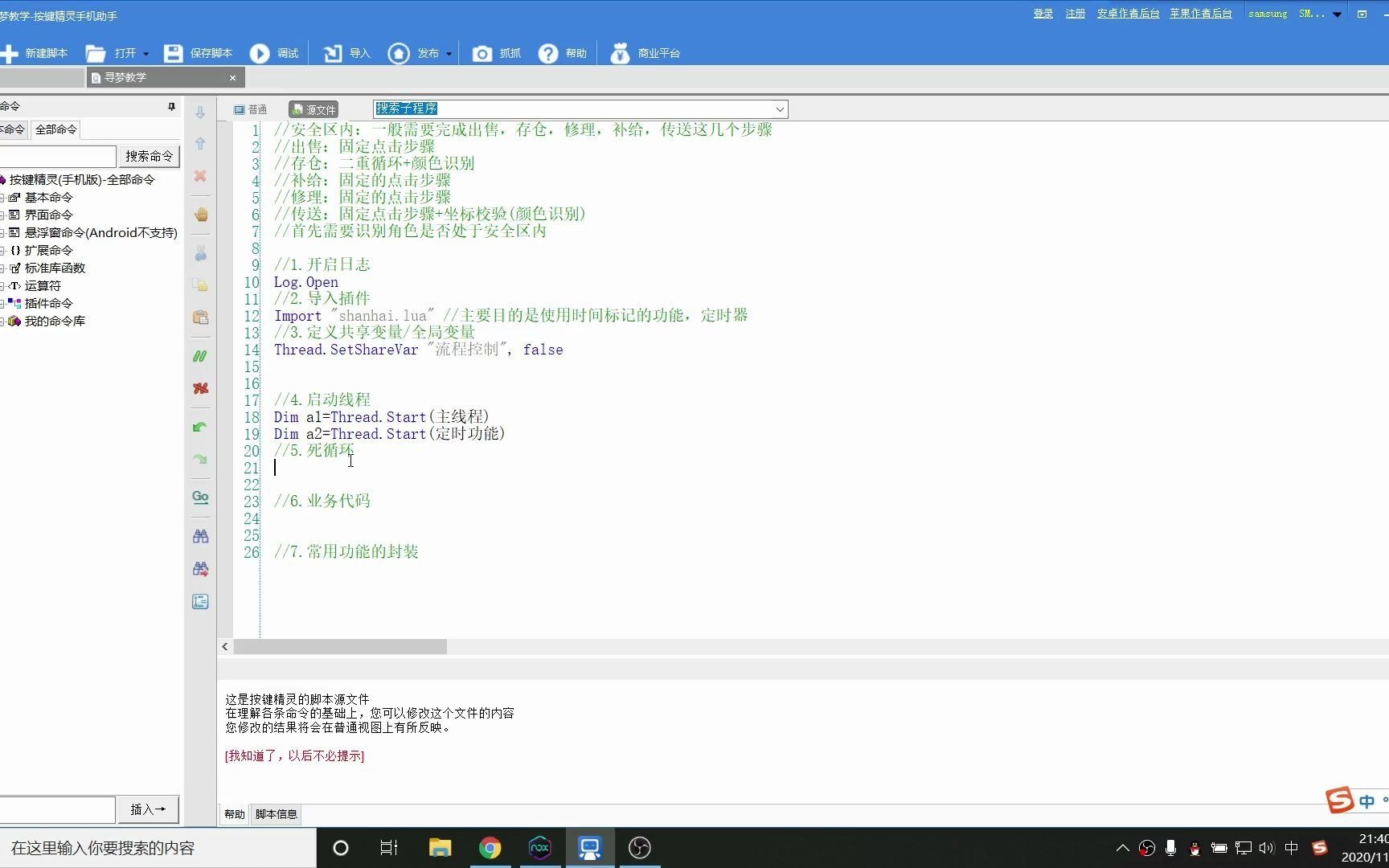Screen dimensions: 1389x868
Task: Open 苹果作者后台 link
Action: tap(1200, 14)
